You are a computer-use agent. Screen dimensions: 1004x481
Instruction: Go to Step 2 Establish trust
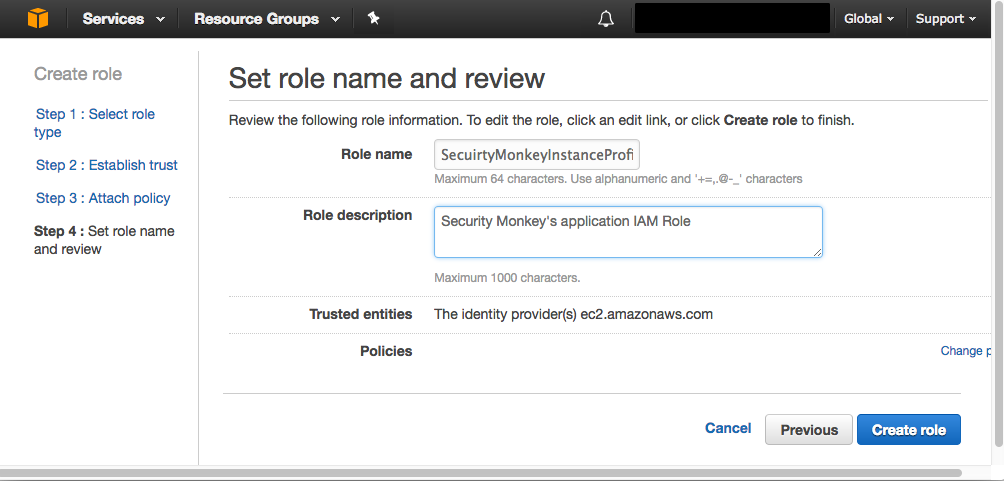[106, 165]
